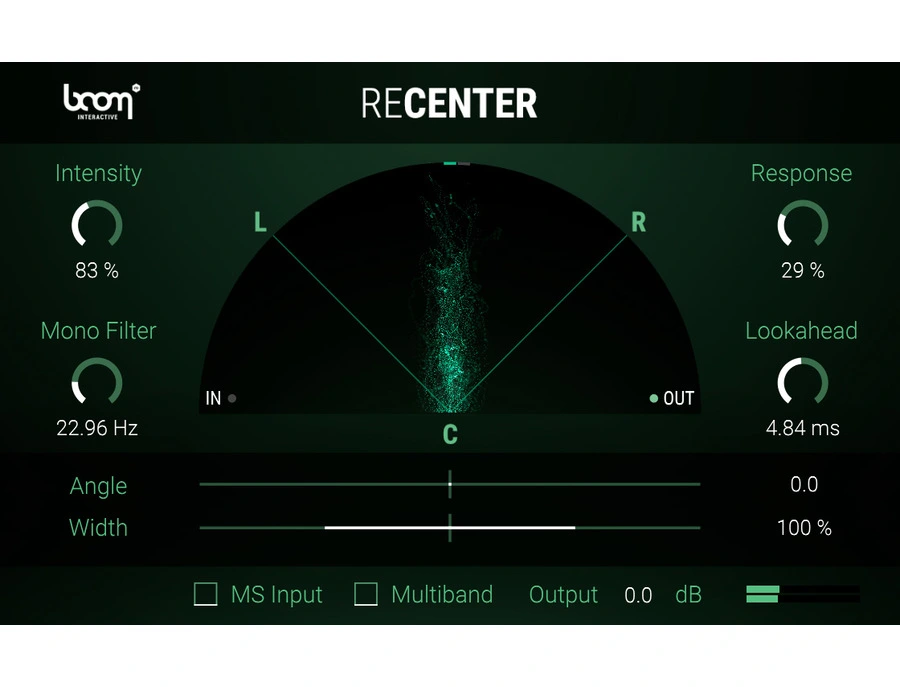Enable the Multiband checkbox
This screenshot has width=900, height=687.
[366, 594]
